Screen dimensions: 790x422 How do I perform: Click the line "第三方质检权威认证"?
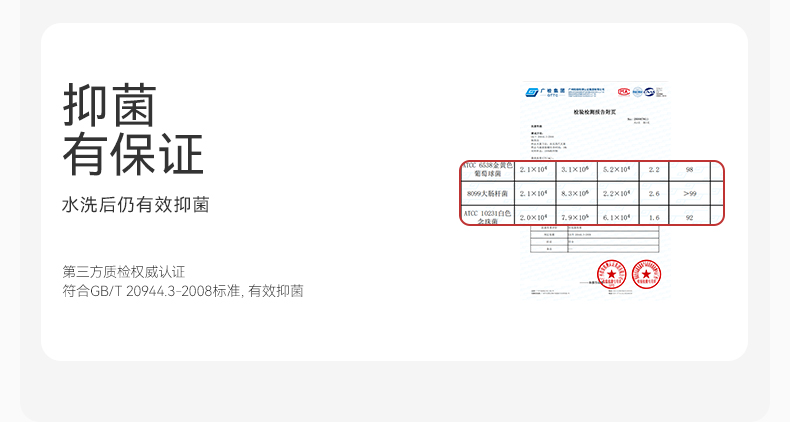tap(124, 272)
